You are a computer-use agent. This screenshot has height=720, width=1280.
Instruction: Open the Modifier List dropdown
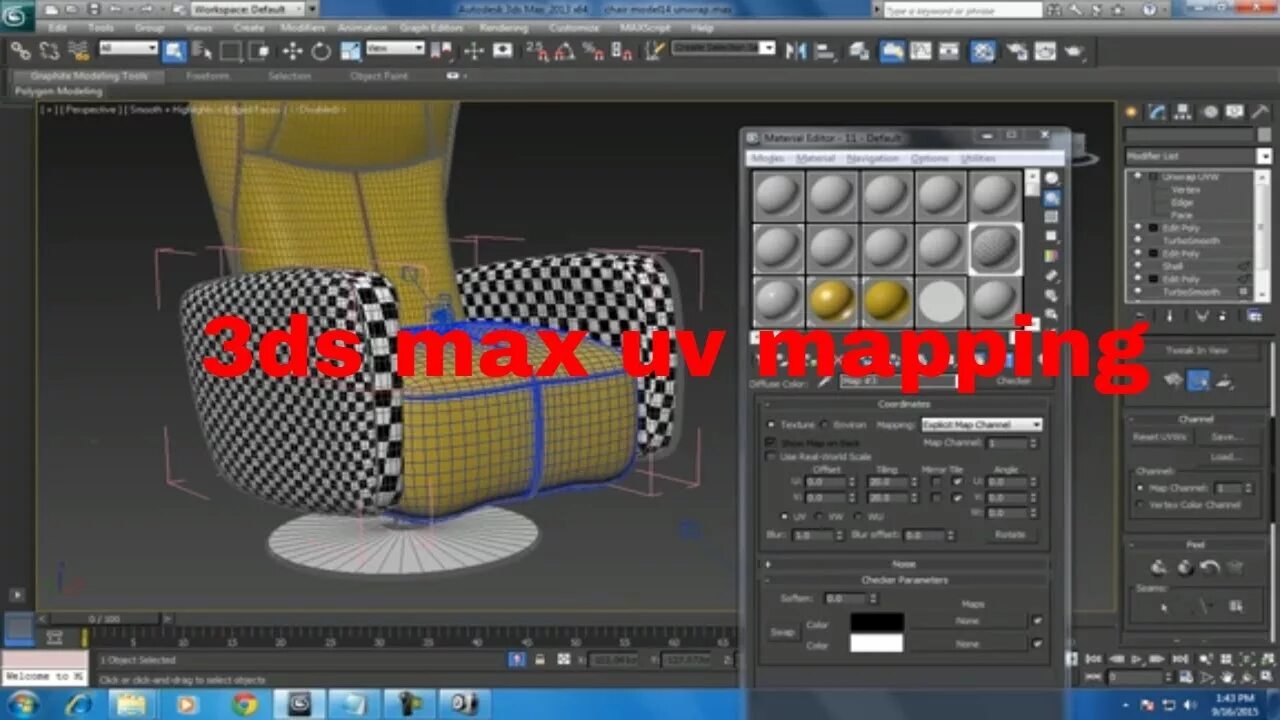[x=1197, y=156]
